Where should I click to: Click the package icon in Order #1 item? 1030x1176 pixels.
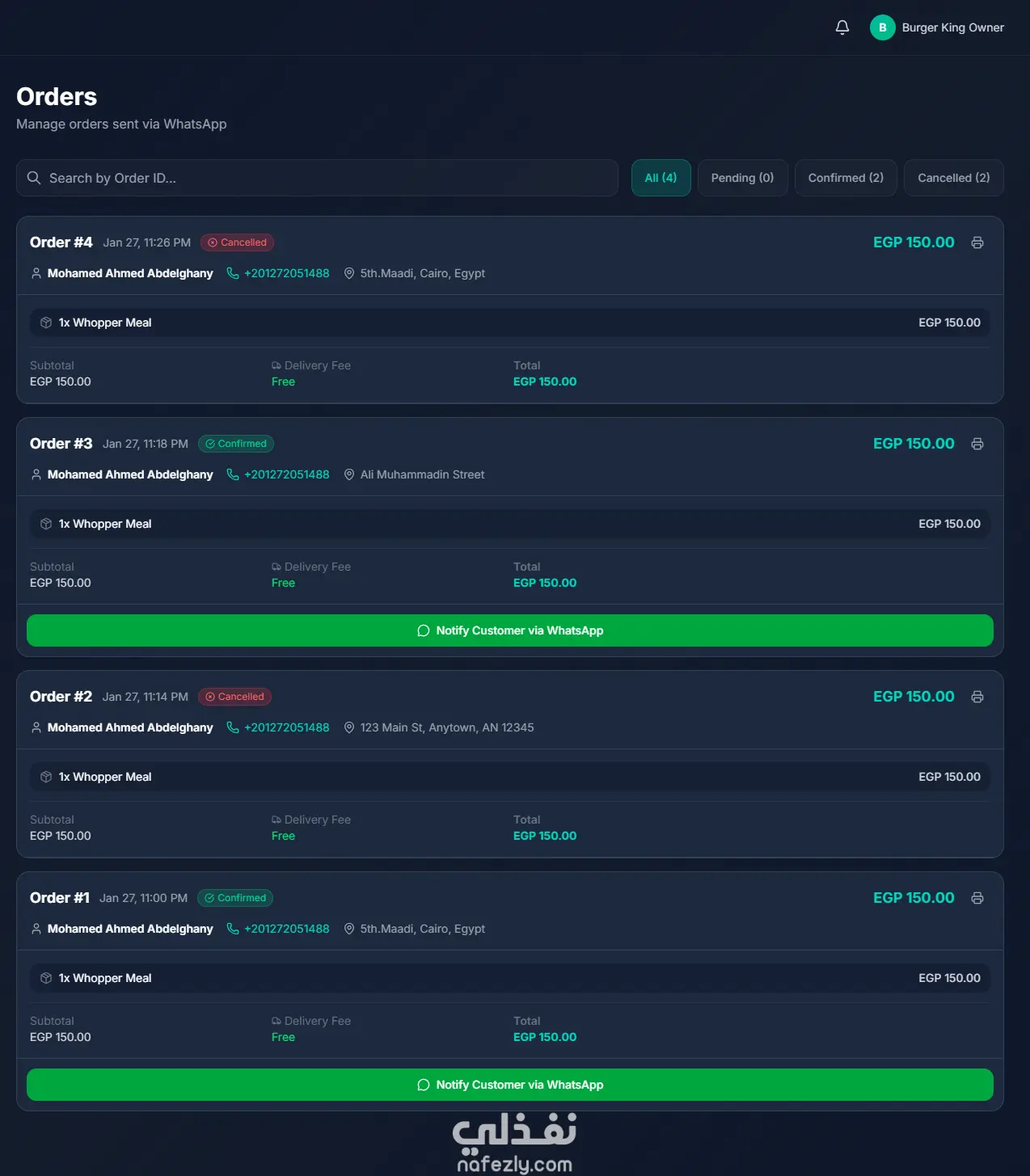[x=46, y=978]
